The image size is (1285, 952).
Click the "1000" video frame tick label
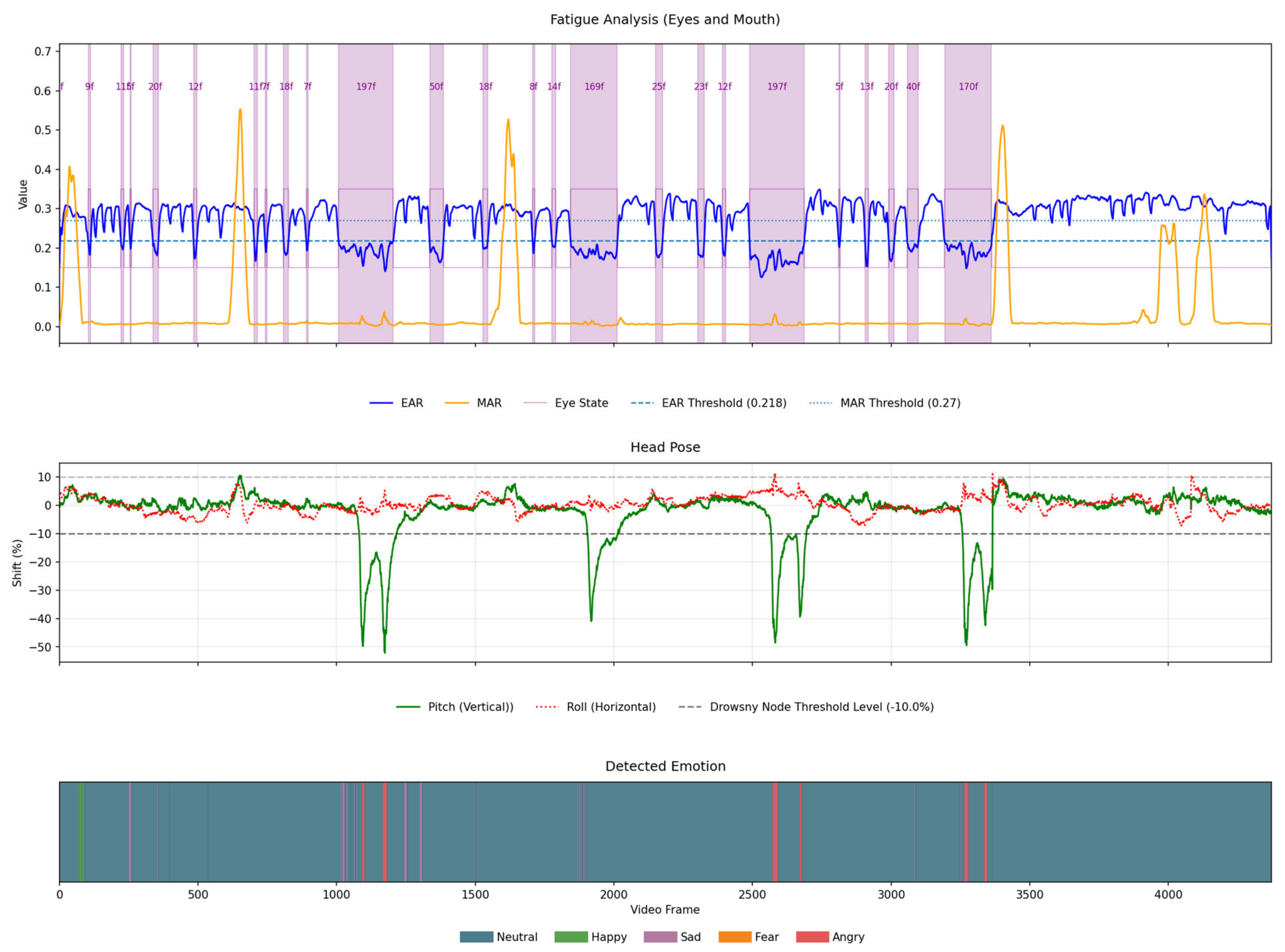tap(336, 895)
